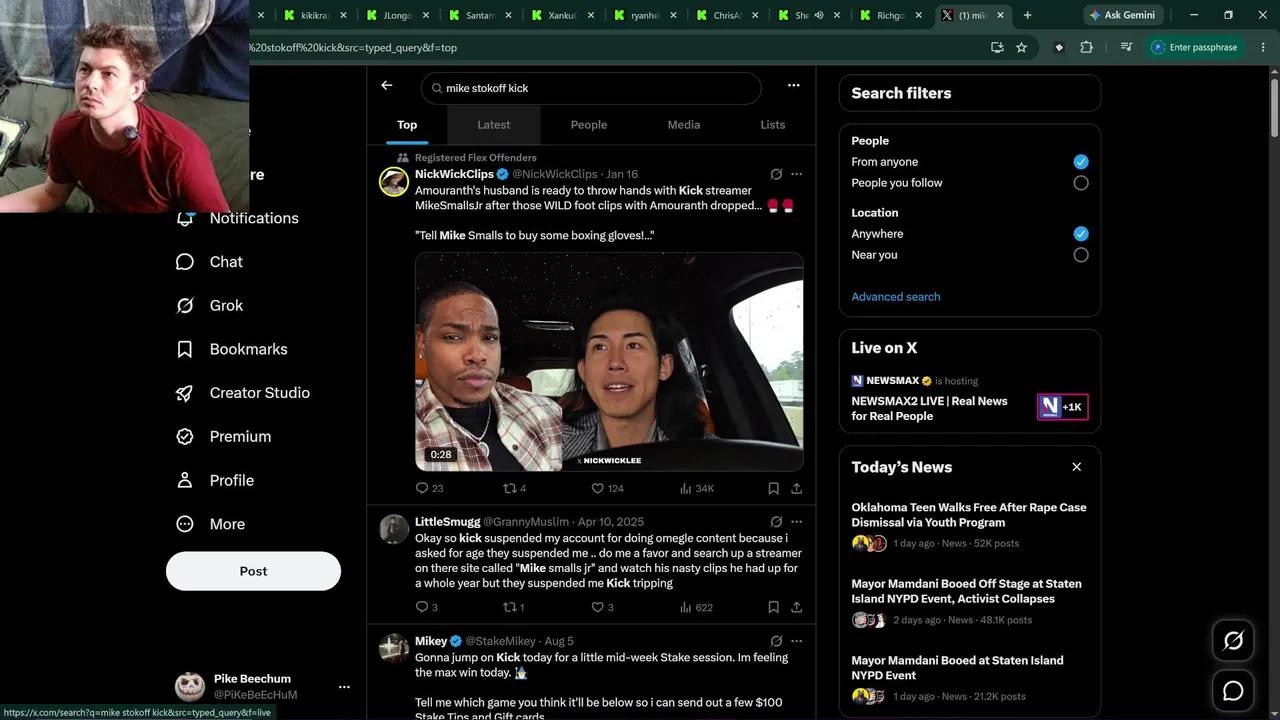Click the Ask Gemini button

click(x=1122, y=15)
